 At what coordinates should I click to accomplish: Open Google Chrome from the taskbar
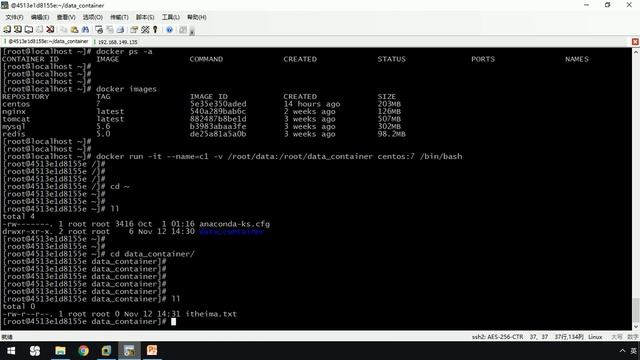pos(84,351)
